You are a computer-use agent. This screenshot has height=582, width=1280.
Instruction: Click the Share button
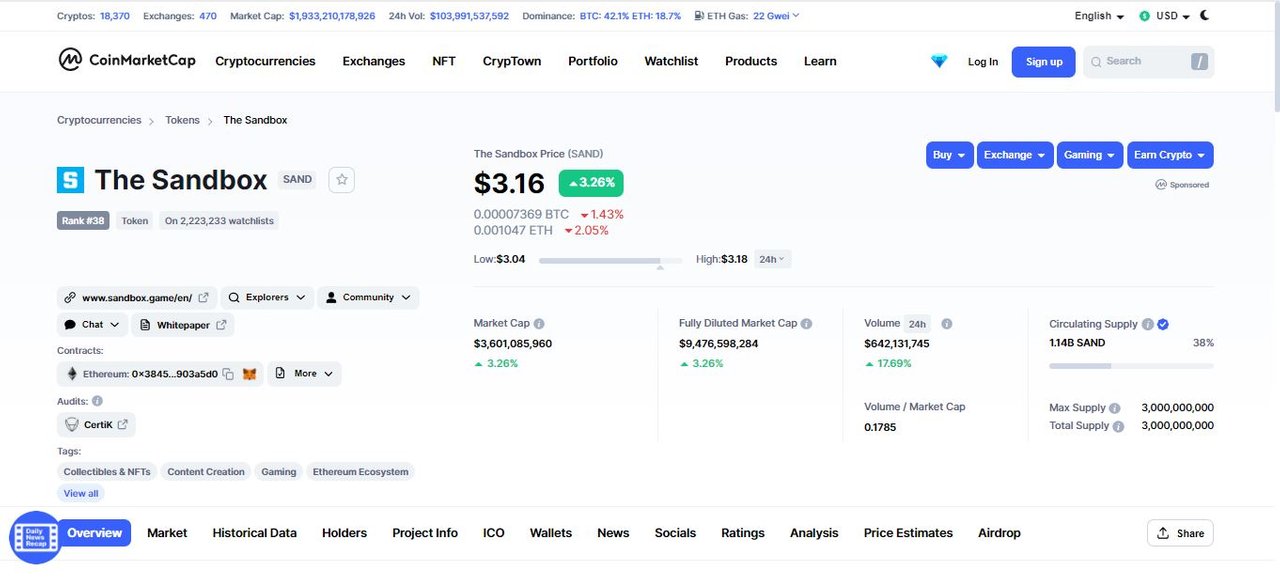[x=1180, y=533]
